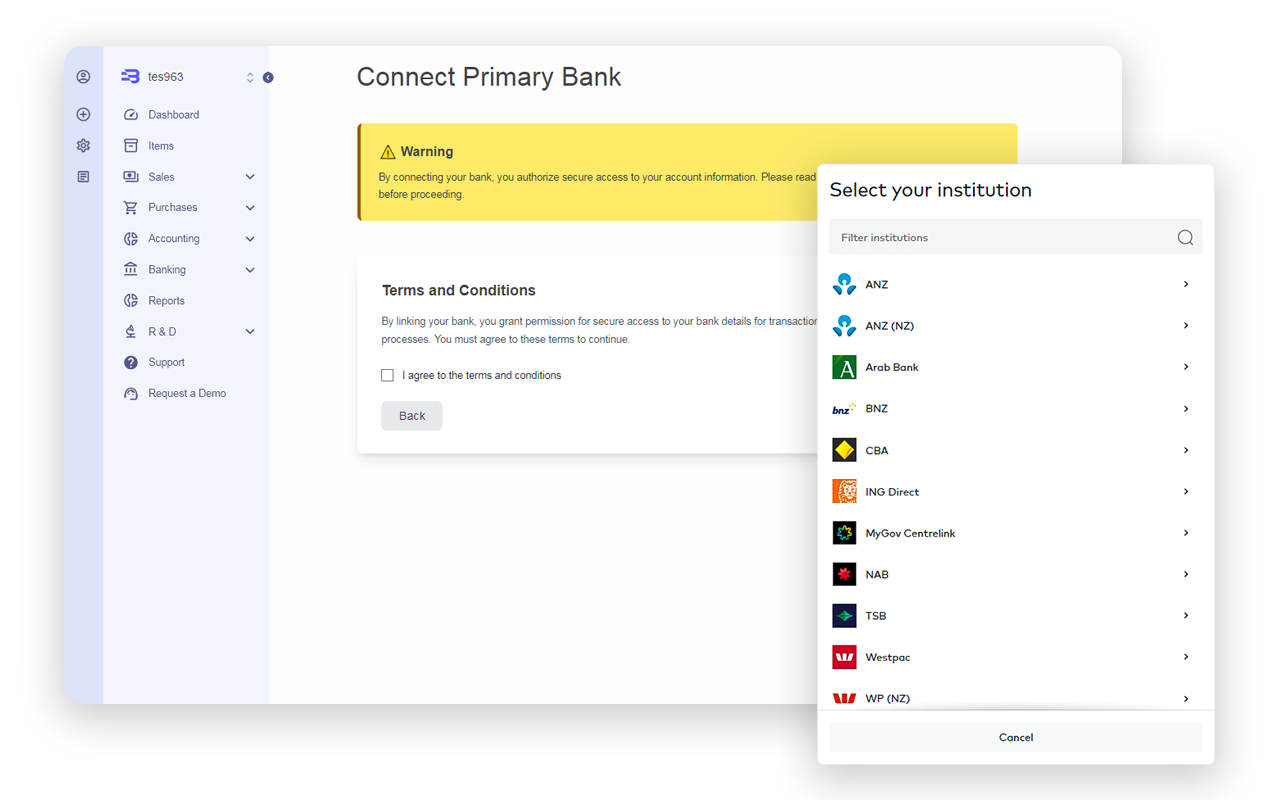Click the search magnifier in Filter institutions
Image resolution: width=1280 pixels, height=800 pixels.
[x=1185, y=238]
